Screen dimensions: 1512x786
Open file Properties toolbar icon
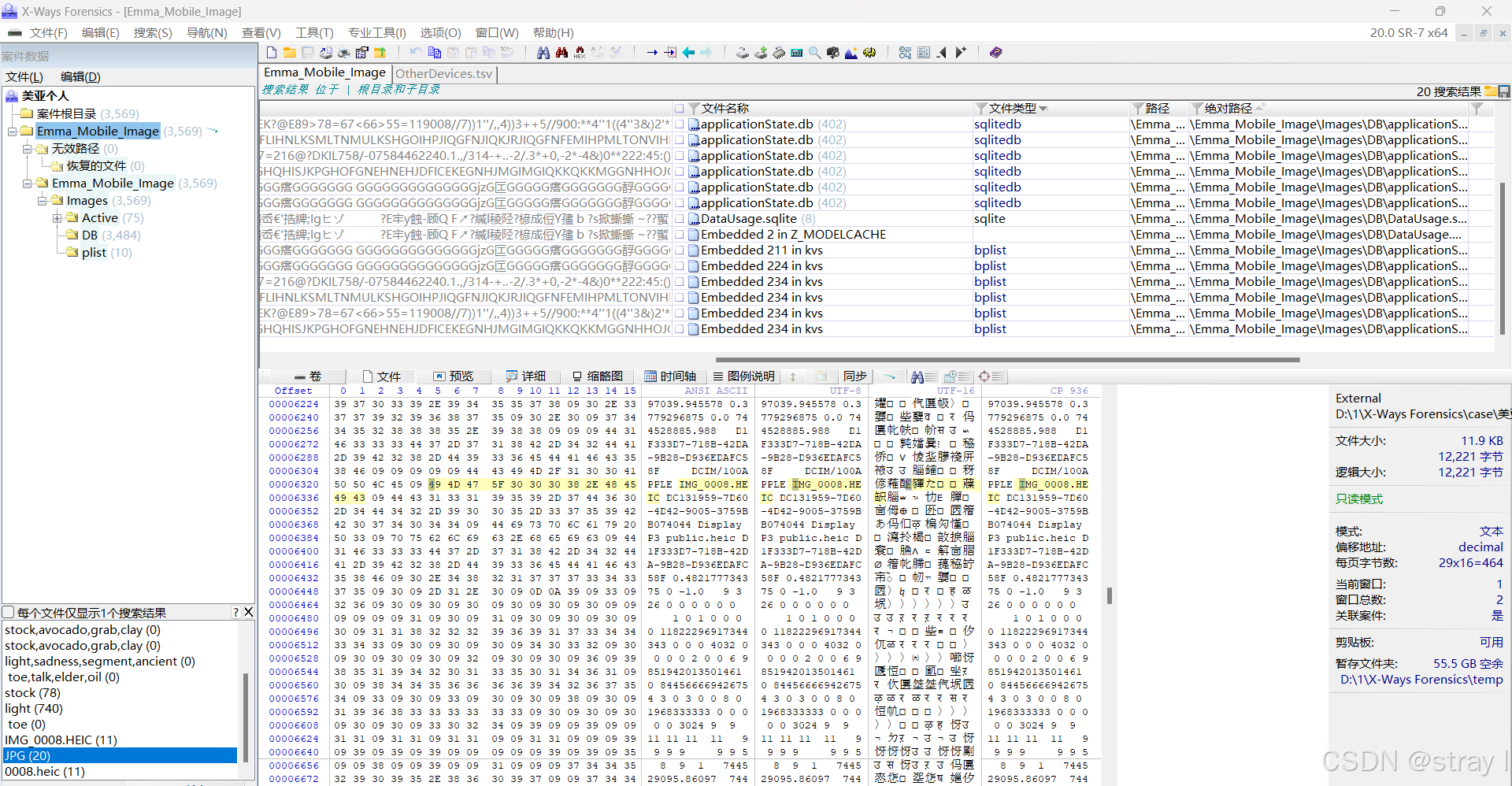[x=362, y=53]
